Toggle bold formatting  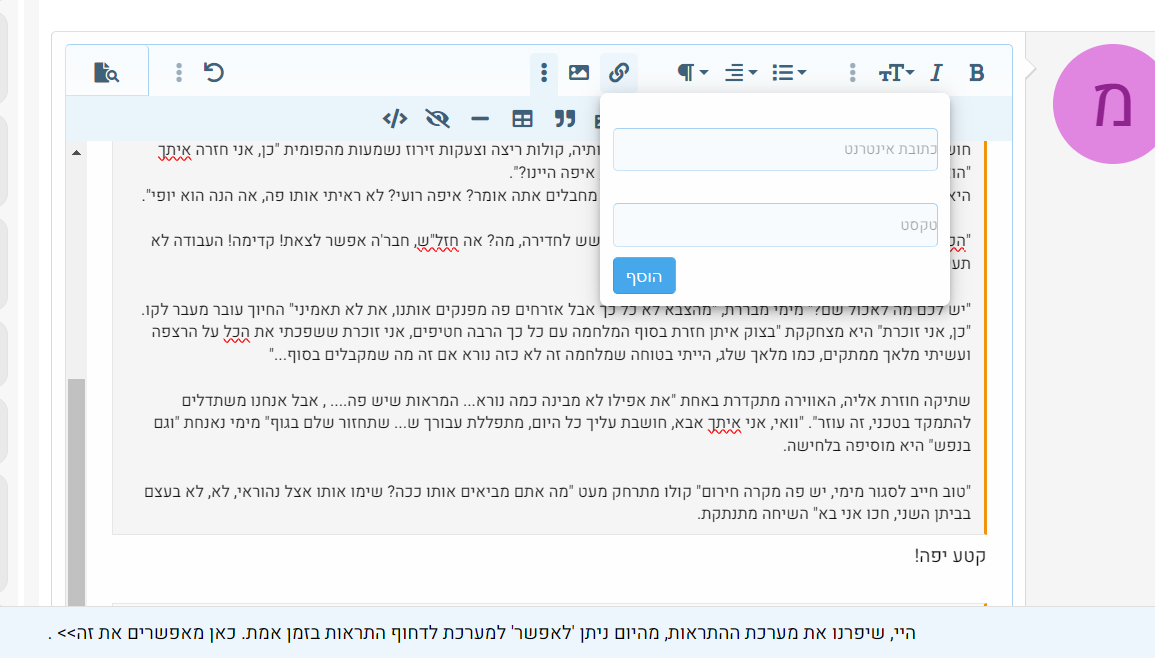click(x=976, y=73)
